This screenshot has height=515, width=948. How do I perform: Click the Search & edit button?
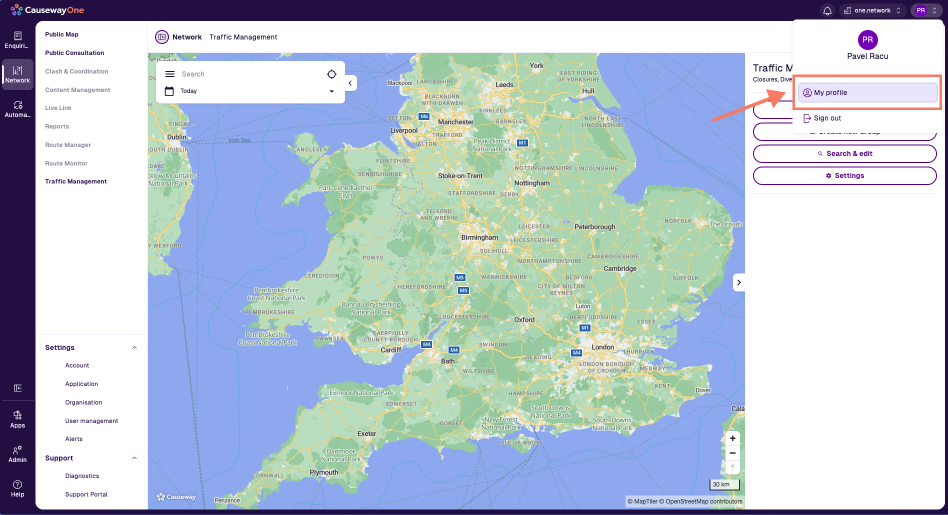844,154
